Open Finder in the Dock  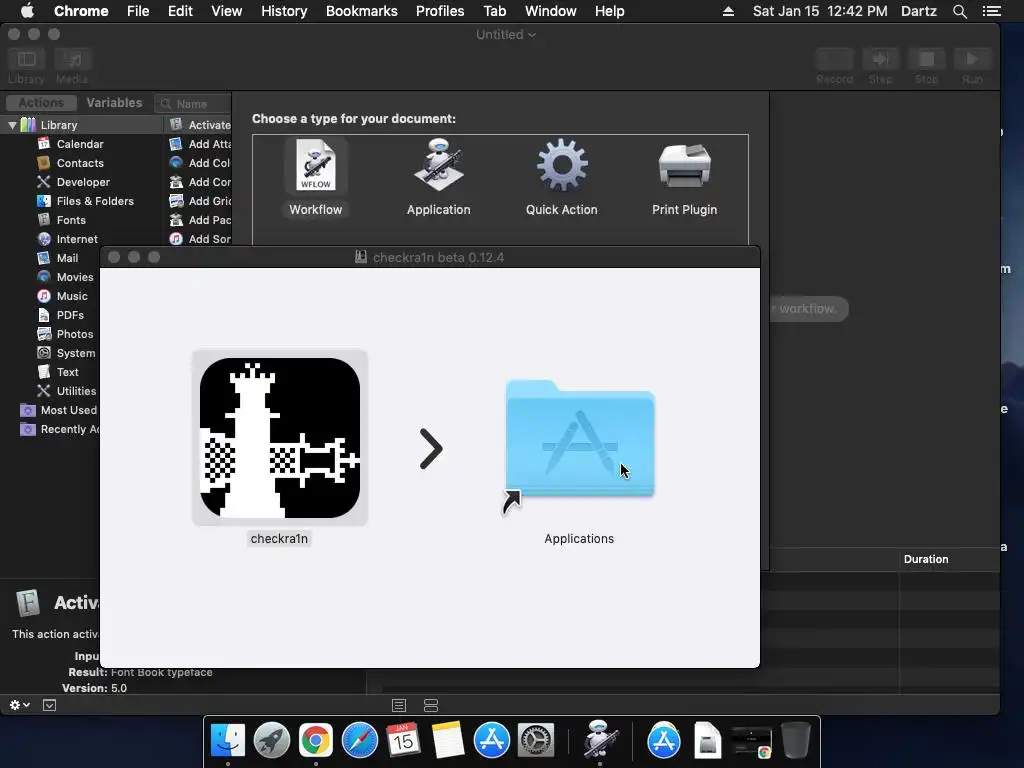click(x=227, y=741)
